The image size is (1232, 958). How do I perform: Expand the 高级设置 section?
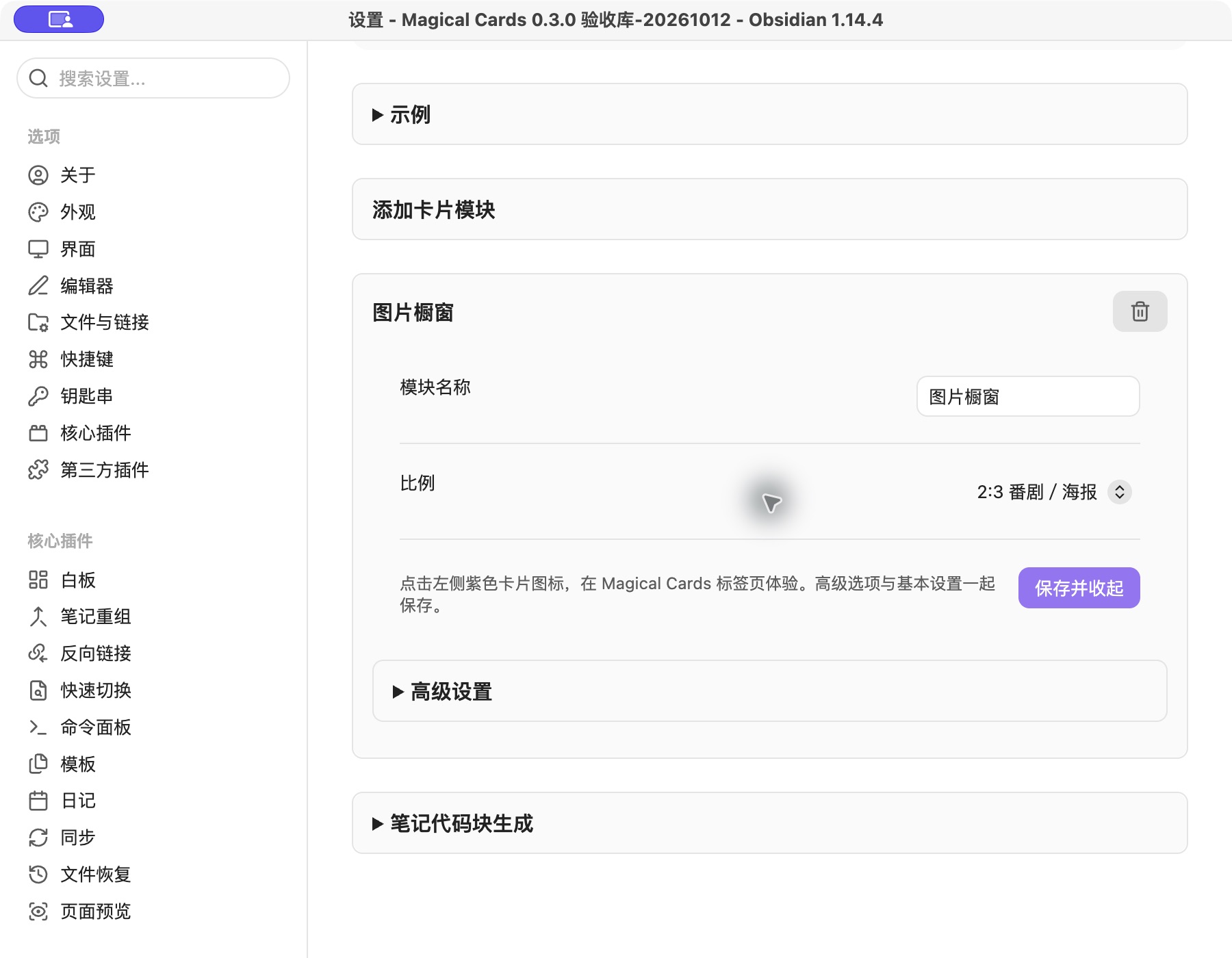pos(769,691)
